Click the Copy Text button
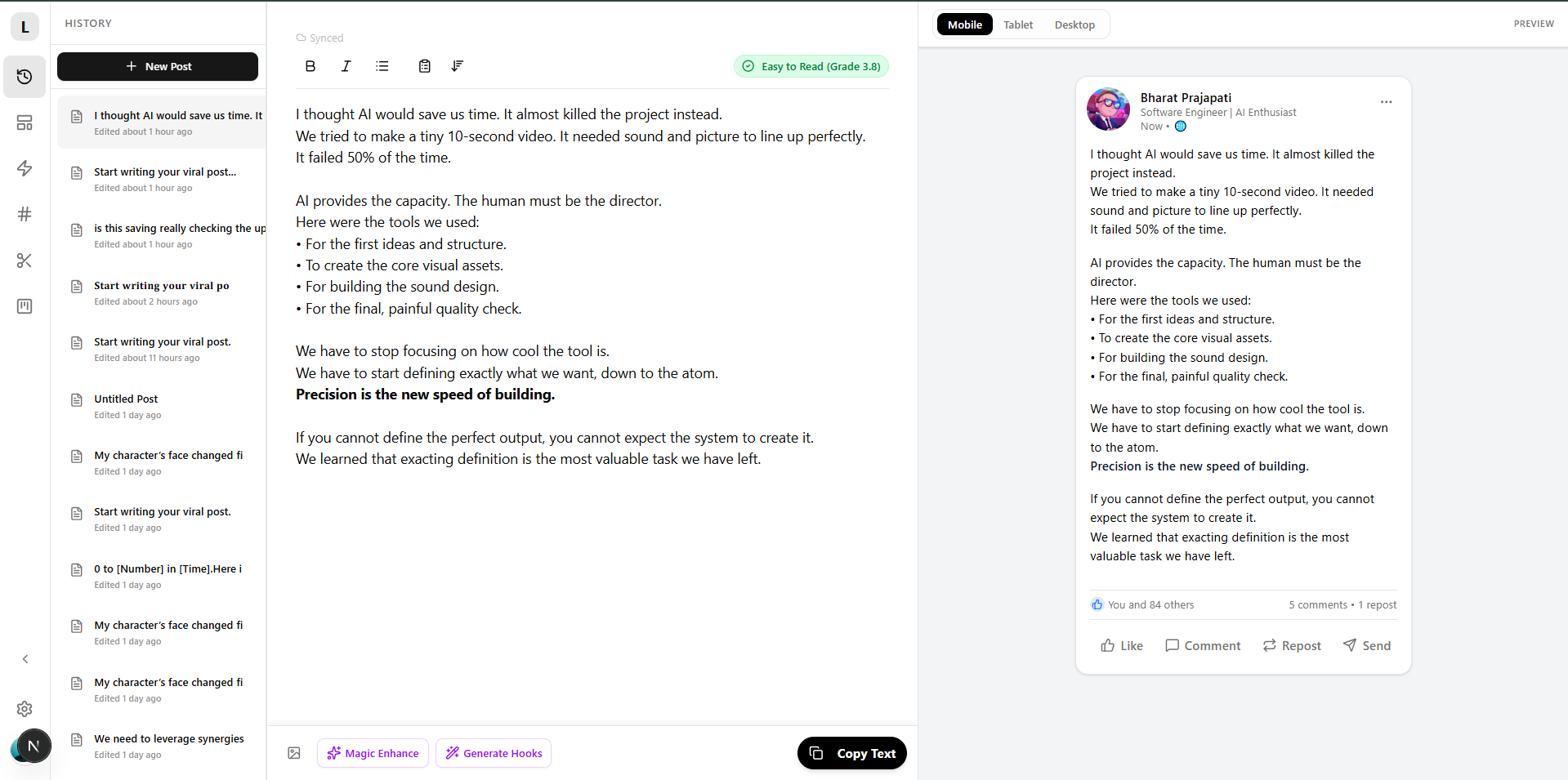1568x780 pixels. [852, 753]
